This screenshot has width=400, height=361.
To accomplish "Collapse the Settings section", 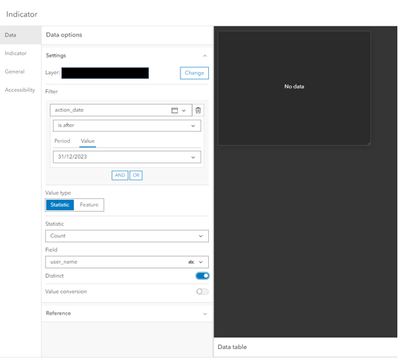I will pyautogui.click(x=205, y=56).
